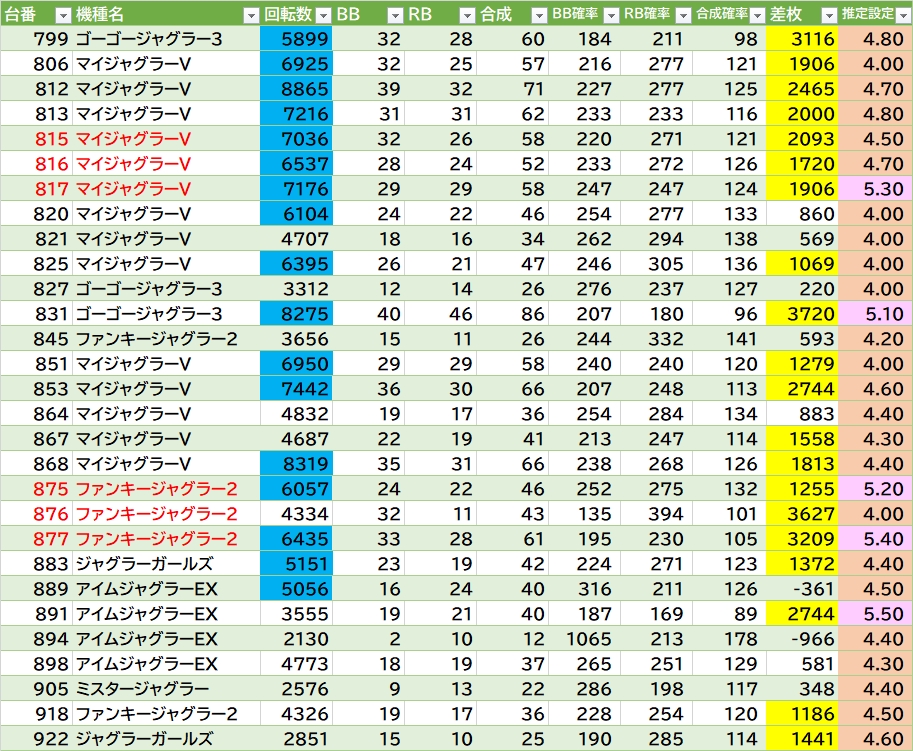Viewport: 913px width, 751px height.
Task: Select the ゴーゴージャグラー3 cell in row 799
Action: [x=166, y=39]
